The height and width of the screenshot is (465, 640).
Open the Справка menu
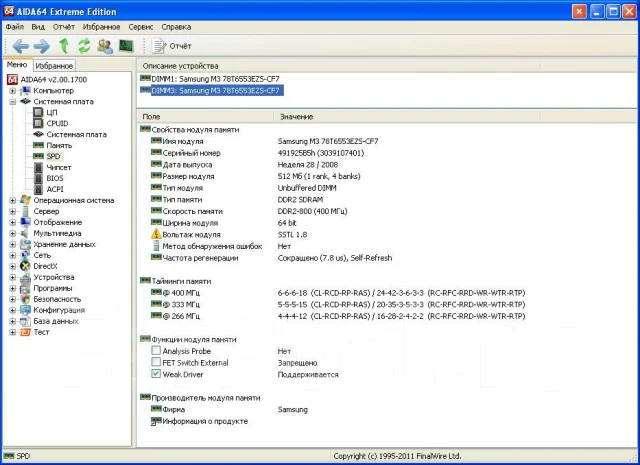click(x=176, y=27)
